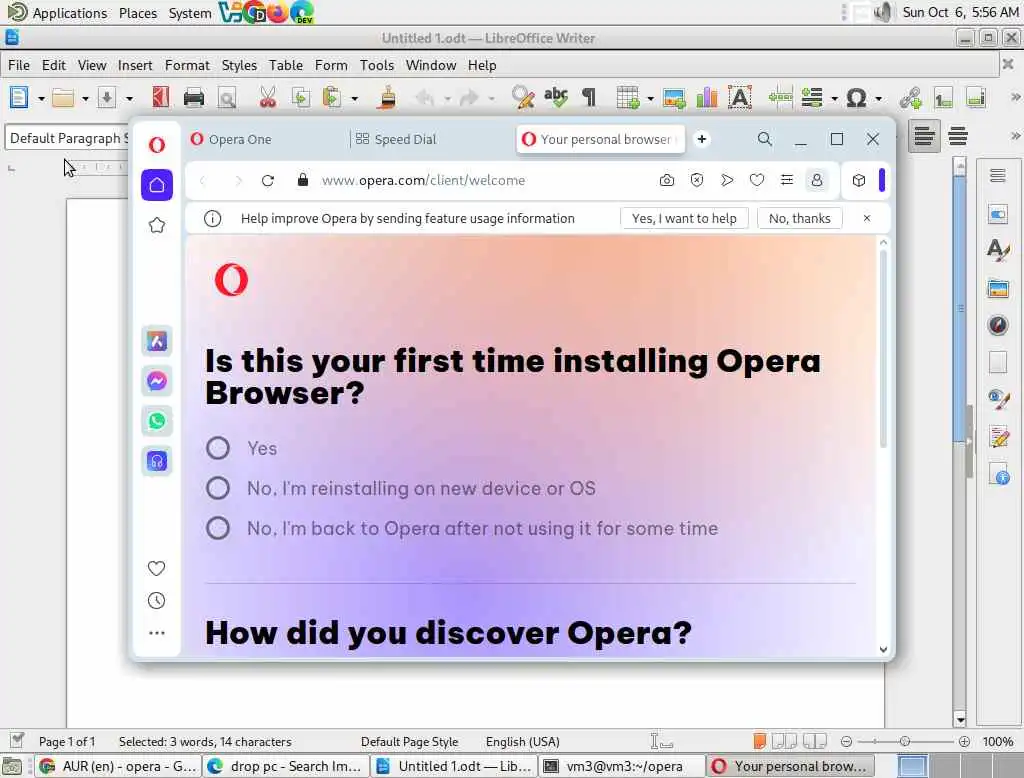
Task: Open the send/flow arrow icon in address bar
Action: (727, 180)
